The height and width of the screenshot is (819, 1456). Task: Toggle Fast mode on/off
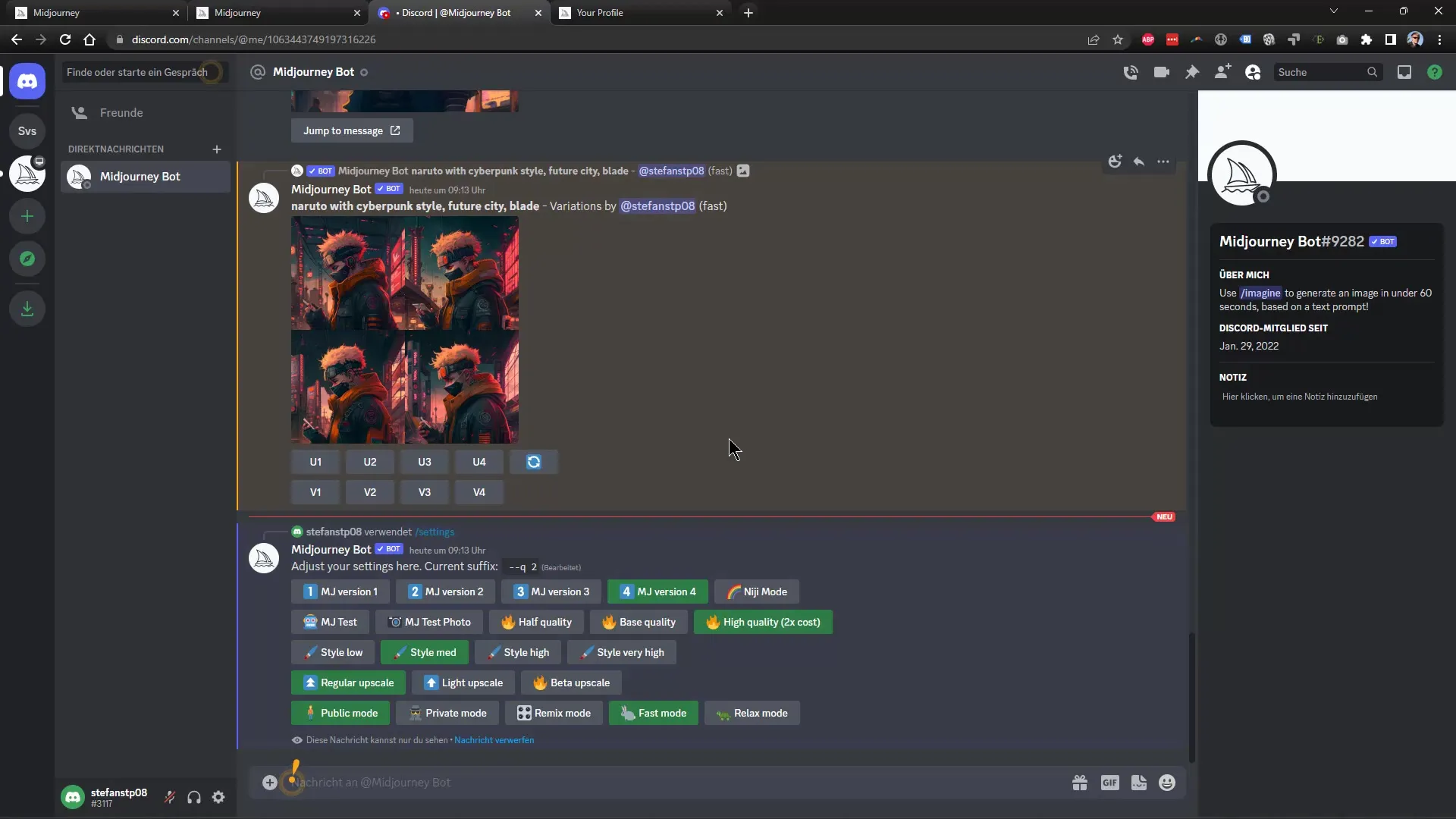(x=654, y=712)
